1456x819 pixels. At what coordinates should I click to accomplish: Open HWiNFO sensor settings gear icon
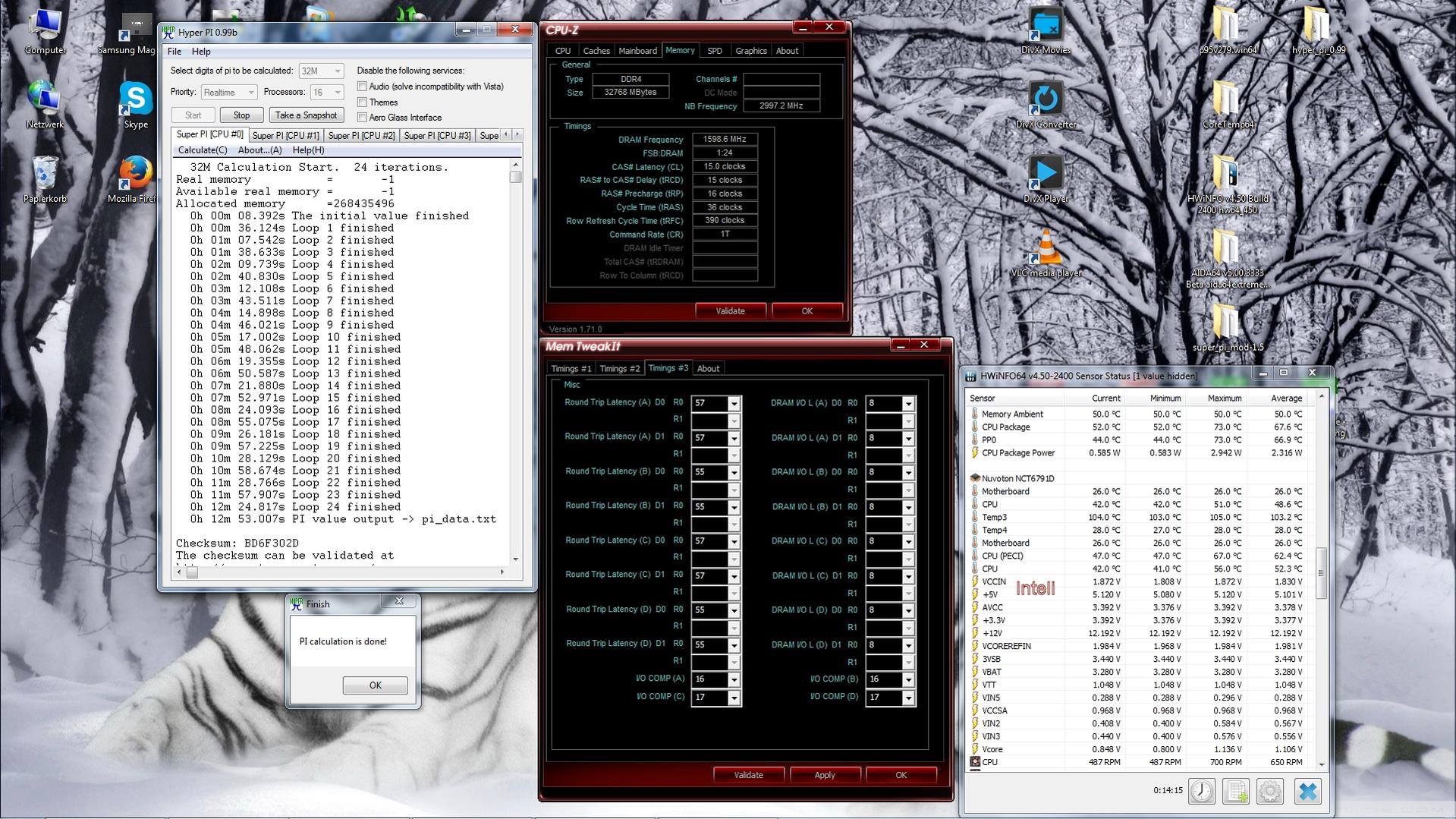[x=1270, y=791]
